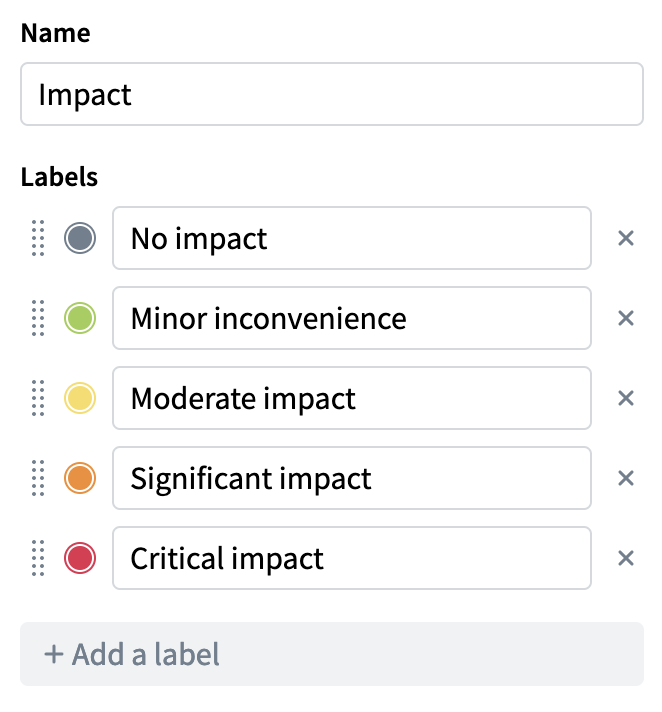The width and height of the screenshot is (662, 712).
Task: Click the Add a label button
Action: point(331,655)
